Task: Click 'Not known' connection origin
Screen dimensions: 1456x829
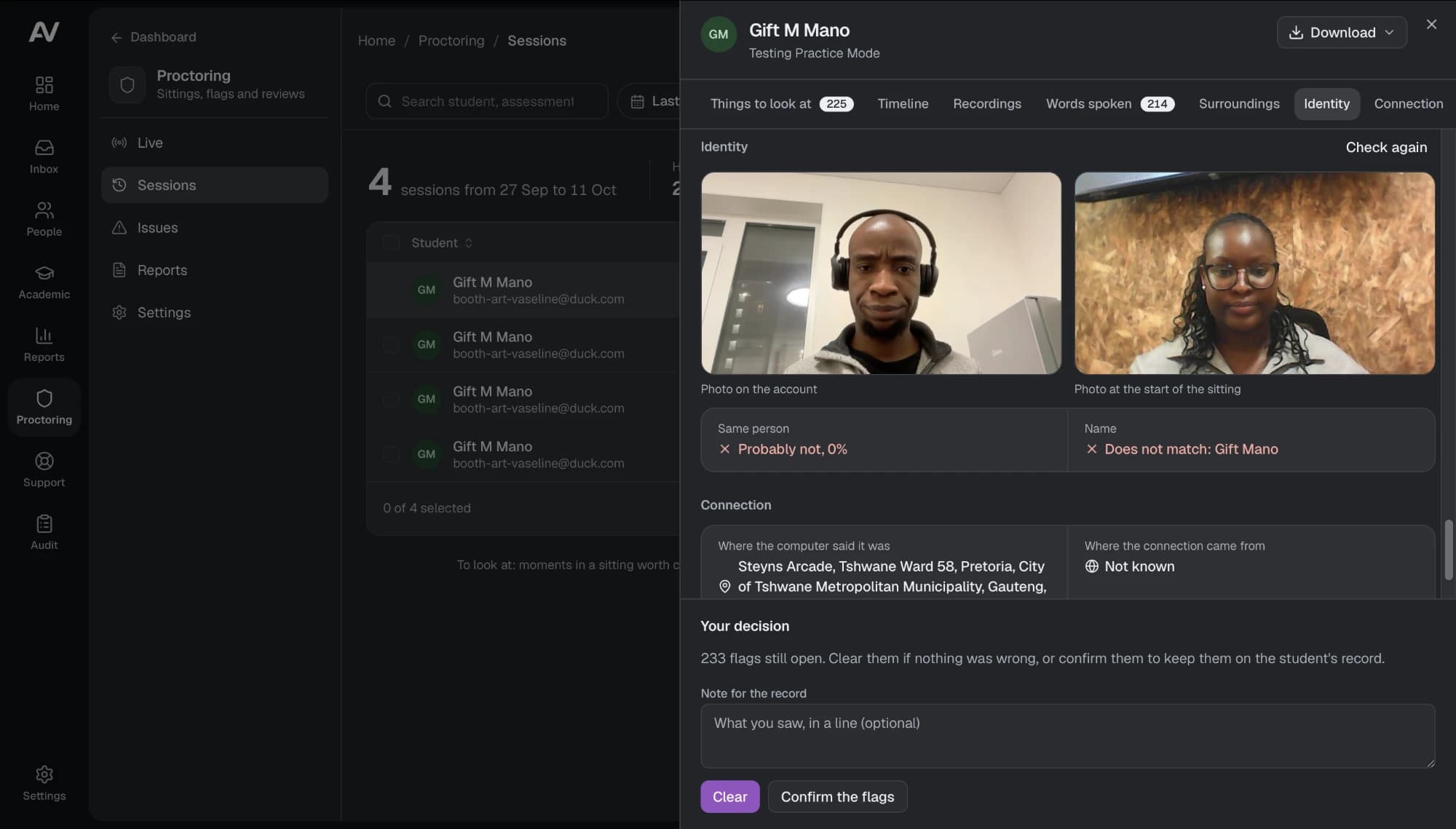Action: coord(1139,566)
